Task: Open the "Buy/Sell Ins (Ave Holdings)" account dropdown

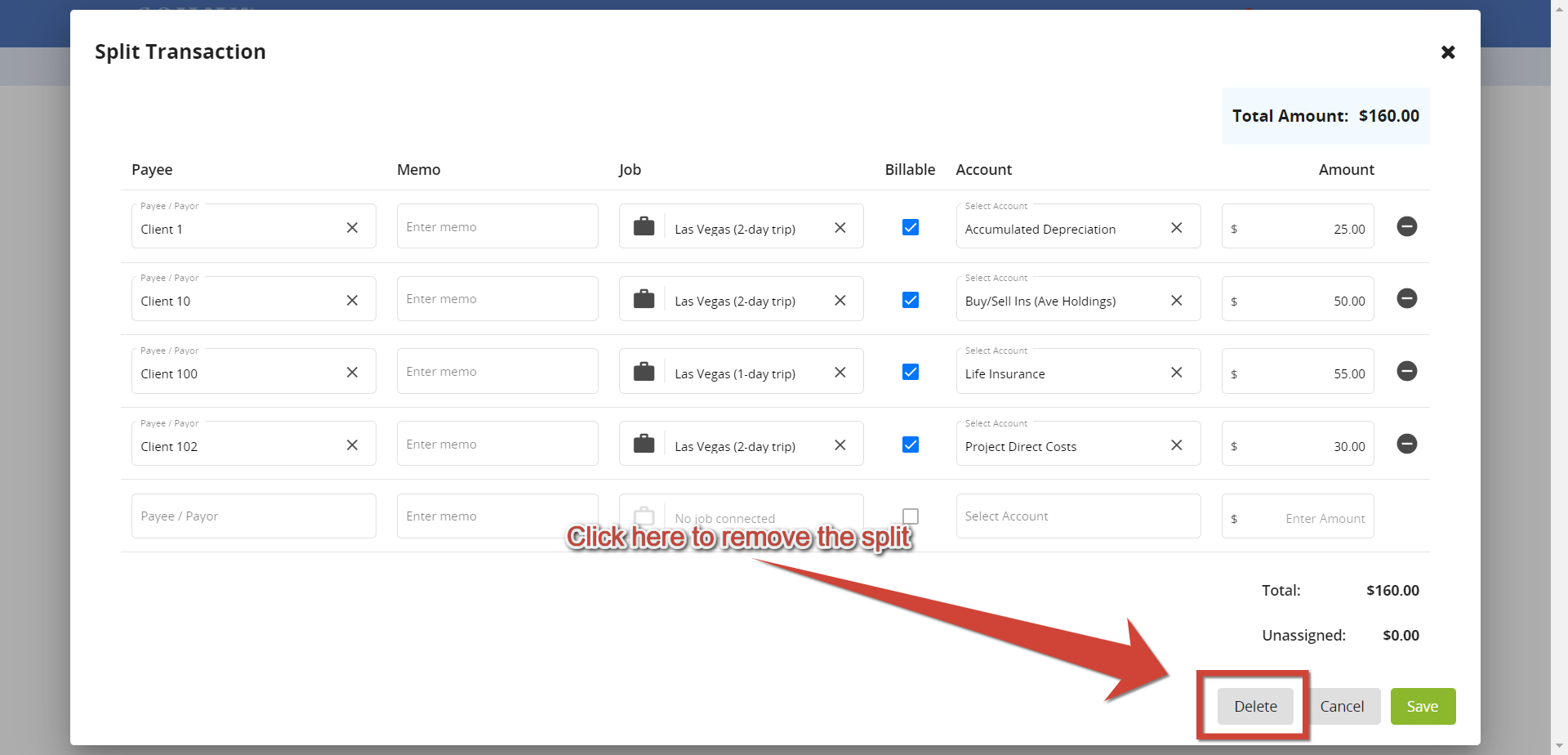Action: point(1053,301)
